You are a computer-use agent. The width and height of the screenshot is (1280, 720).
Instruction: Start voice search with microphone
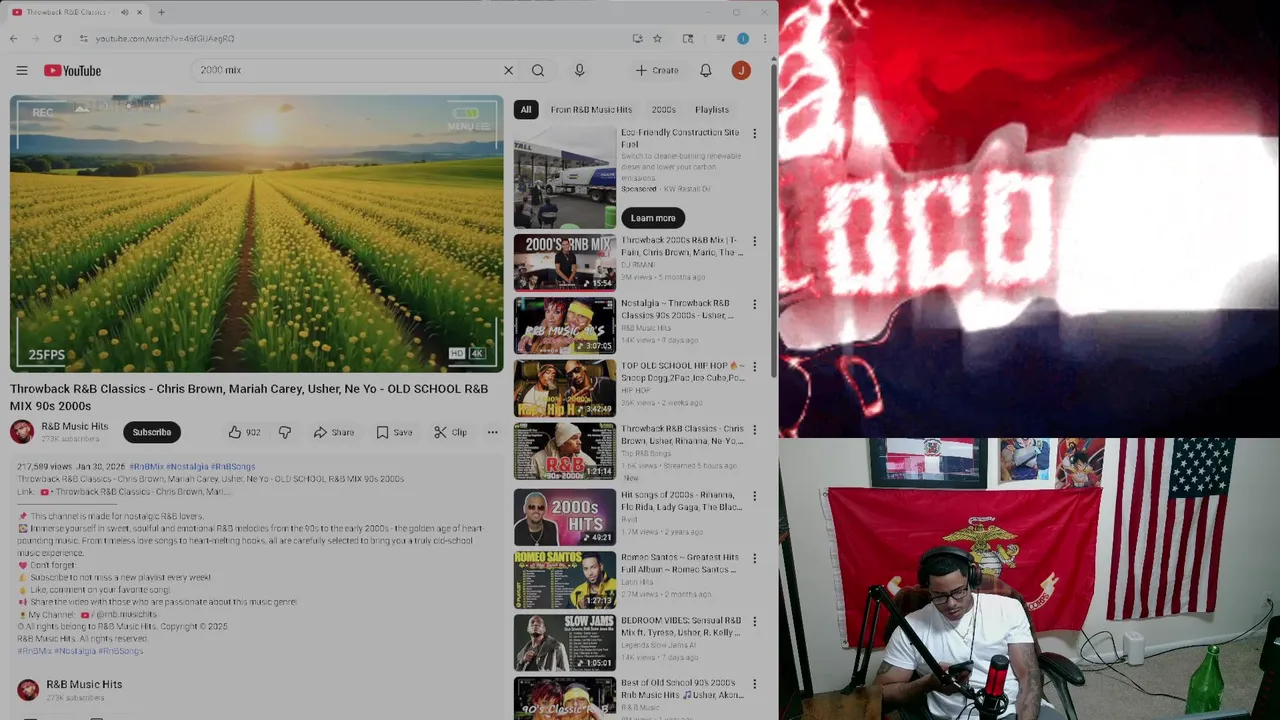point(579,70)
